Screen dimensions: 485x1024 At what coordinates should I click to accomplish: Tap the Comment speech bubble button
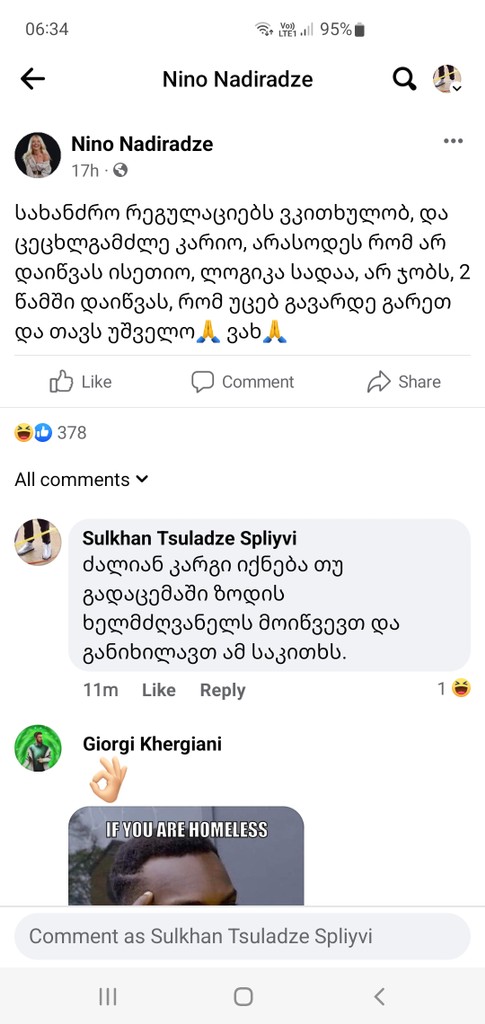click(x=243, y=382)
